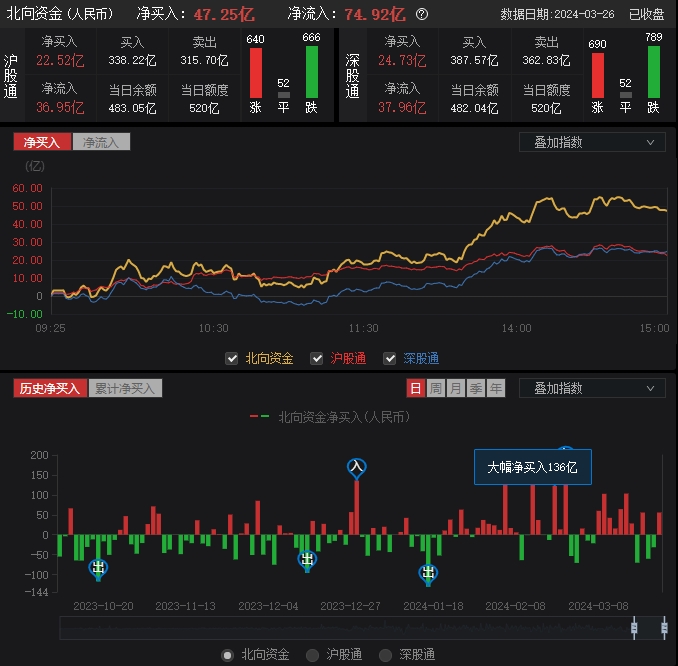Click the left handle of the range slider

coord(634,628)
